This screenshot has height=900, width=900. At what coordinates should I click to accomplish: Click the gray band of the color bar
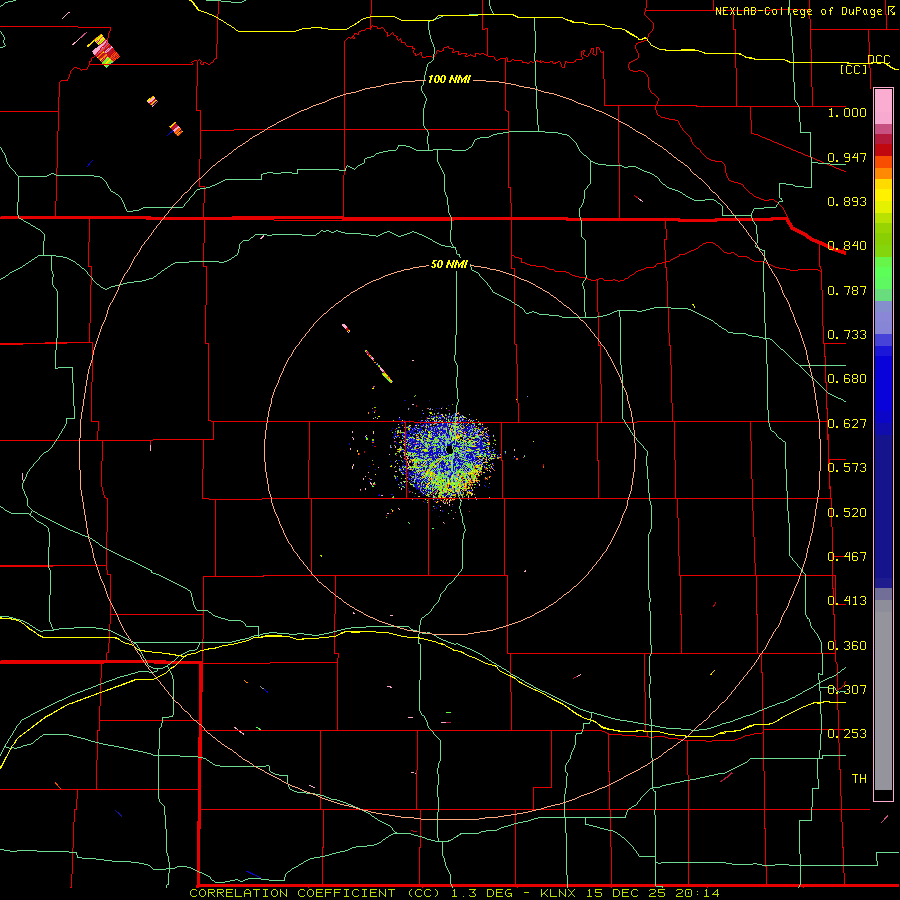tap(883, 695)
